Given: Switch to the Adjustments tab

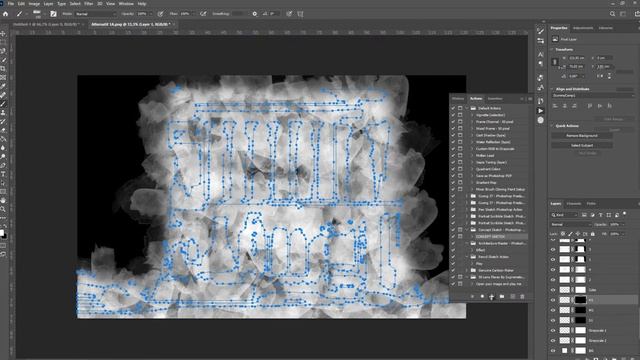Looking at the screenshot, I should point(583,28).
